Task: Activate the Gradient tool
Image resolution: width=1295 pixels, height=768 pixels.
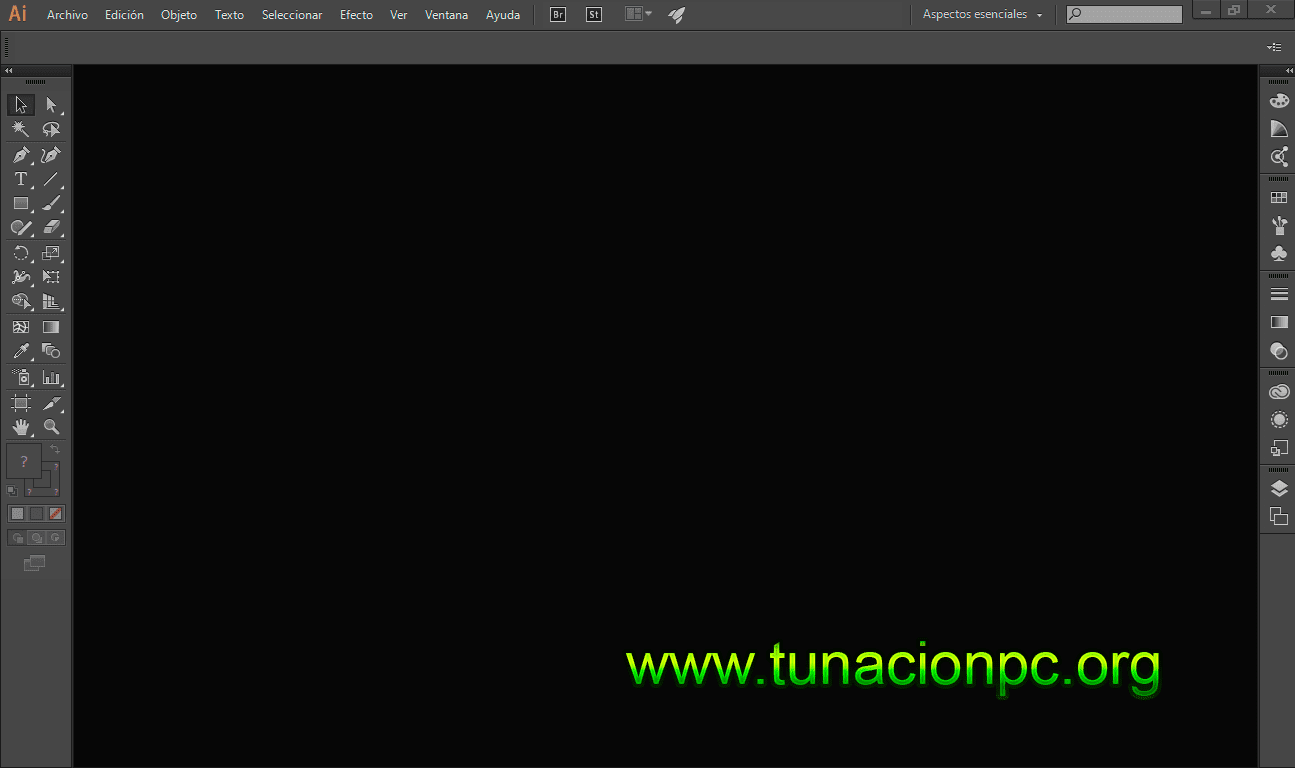Action: click(51, 327)
